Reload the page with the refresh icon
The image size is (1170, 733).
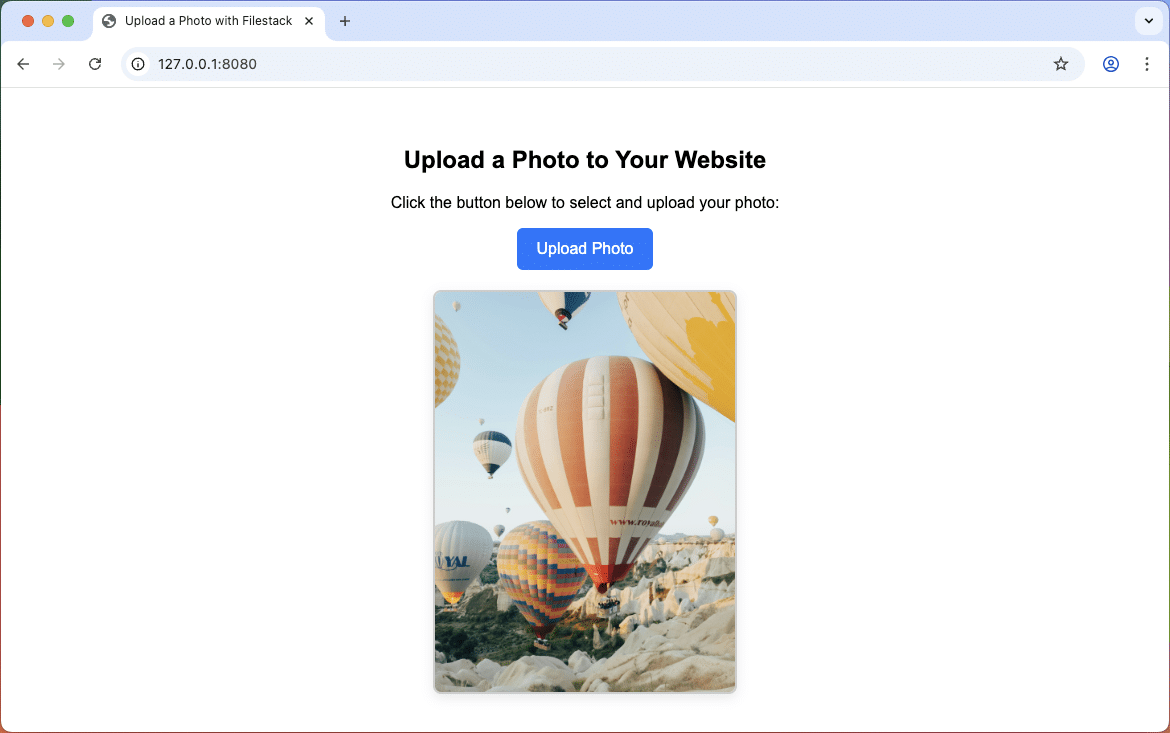coord(95,64)
